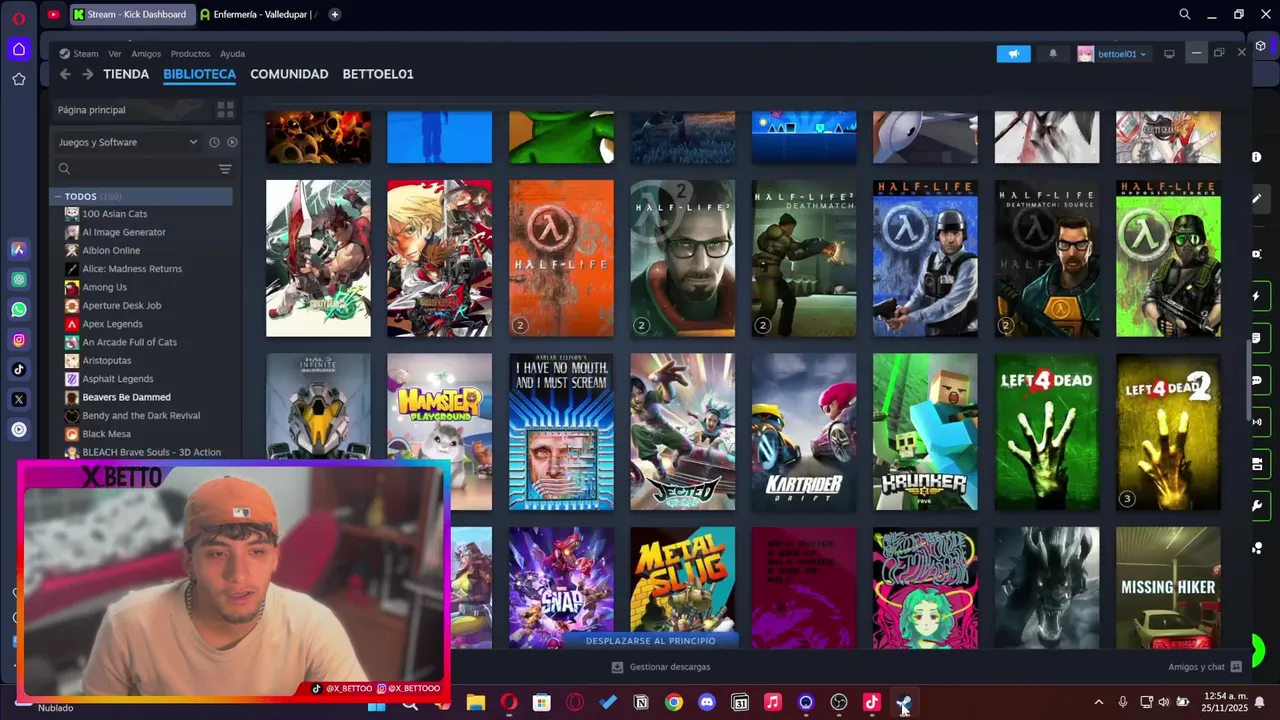Open Microsoft Store from the taskbar
1280x720 pixels.
click(x=542, y=703)
